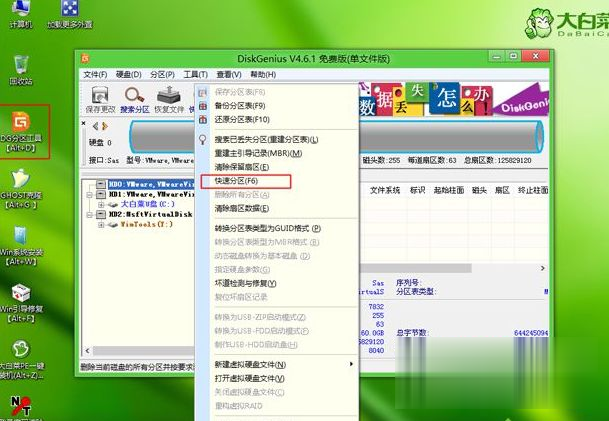Screen dimensions: 609x421
Task: Open the 工具(T) menu
Action: coord(196,74)
